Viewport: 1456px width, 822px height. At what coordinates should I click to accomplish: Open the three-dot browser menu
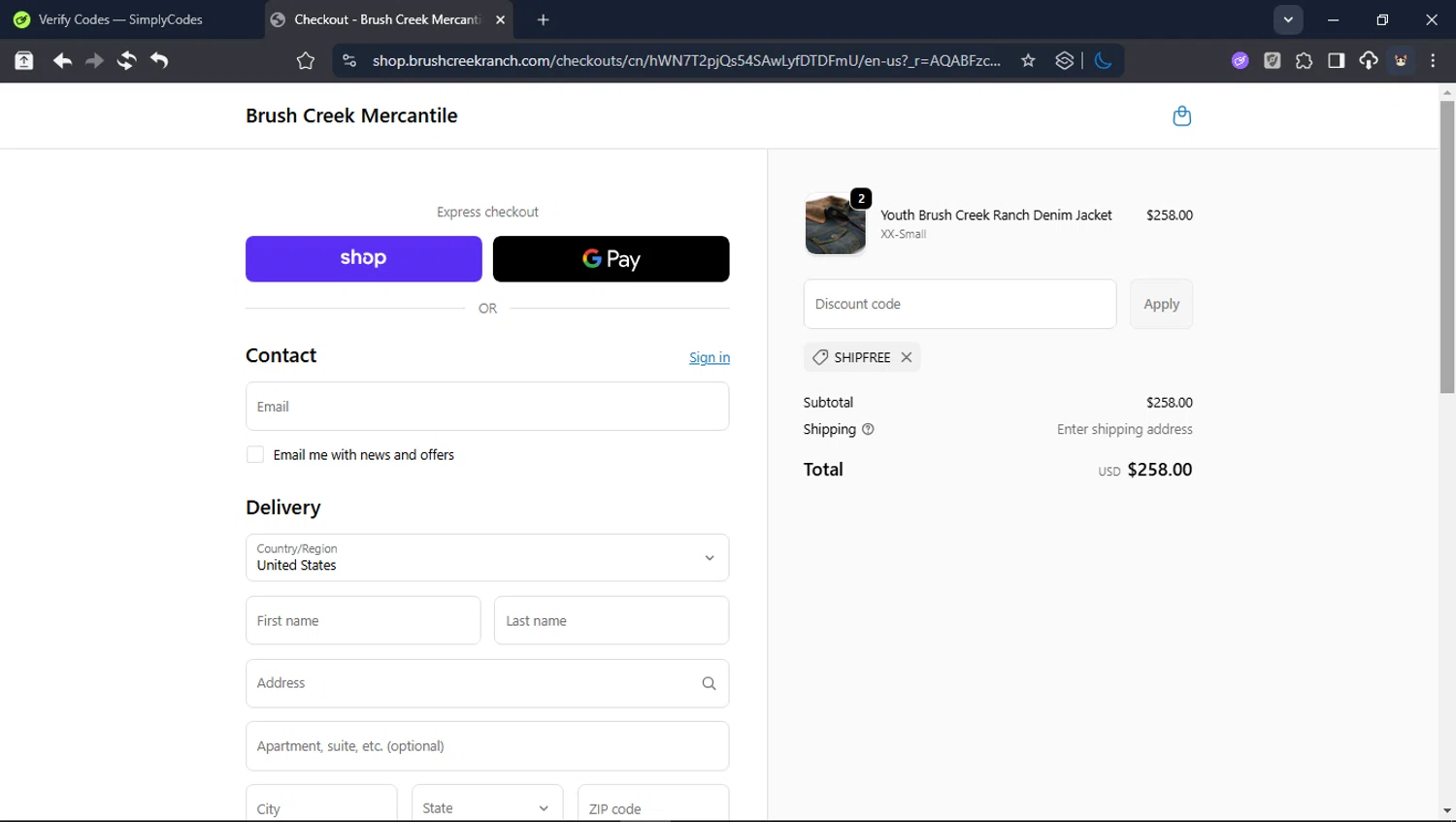tap(1433, 60)
